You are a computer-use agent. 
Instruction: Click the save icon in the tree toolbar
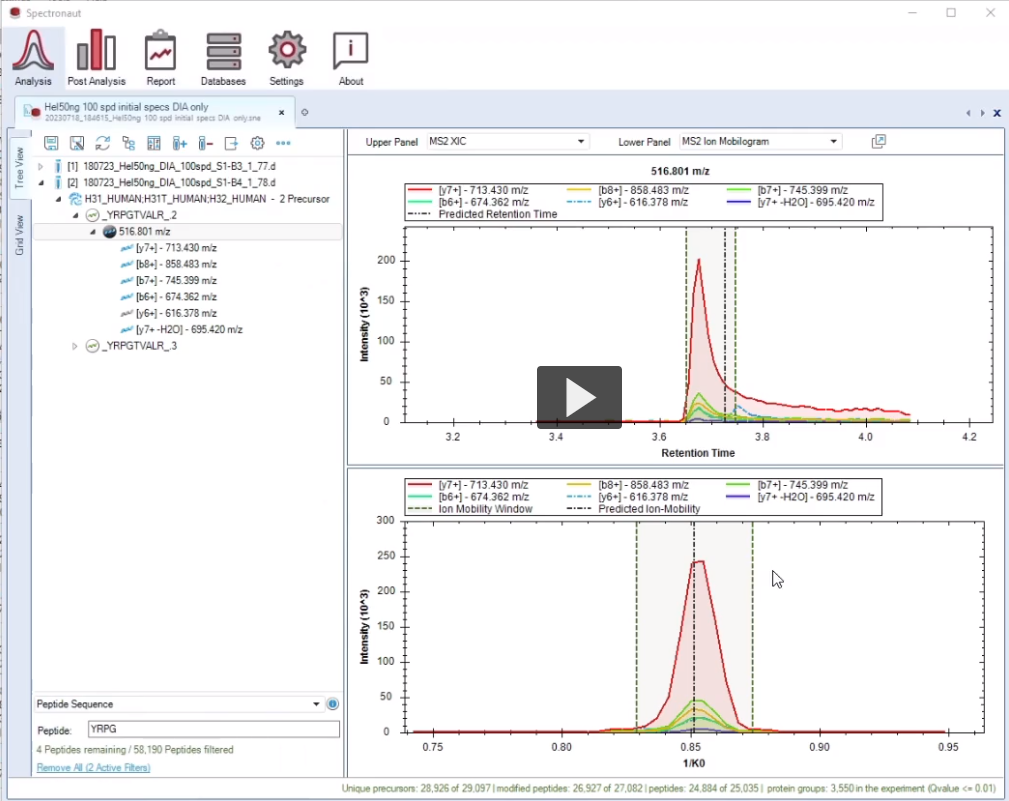51,143
